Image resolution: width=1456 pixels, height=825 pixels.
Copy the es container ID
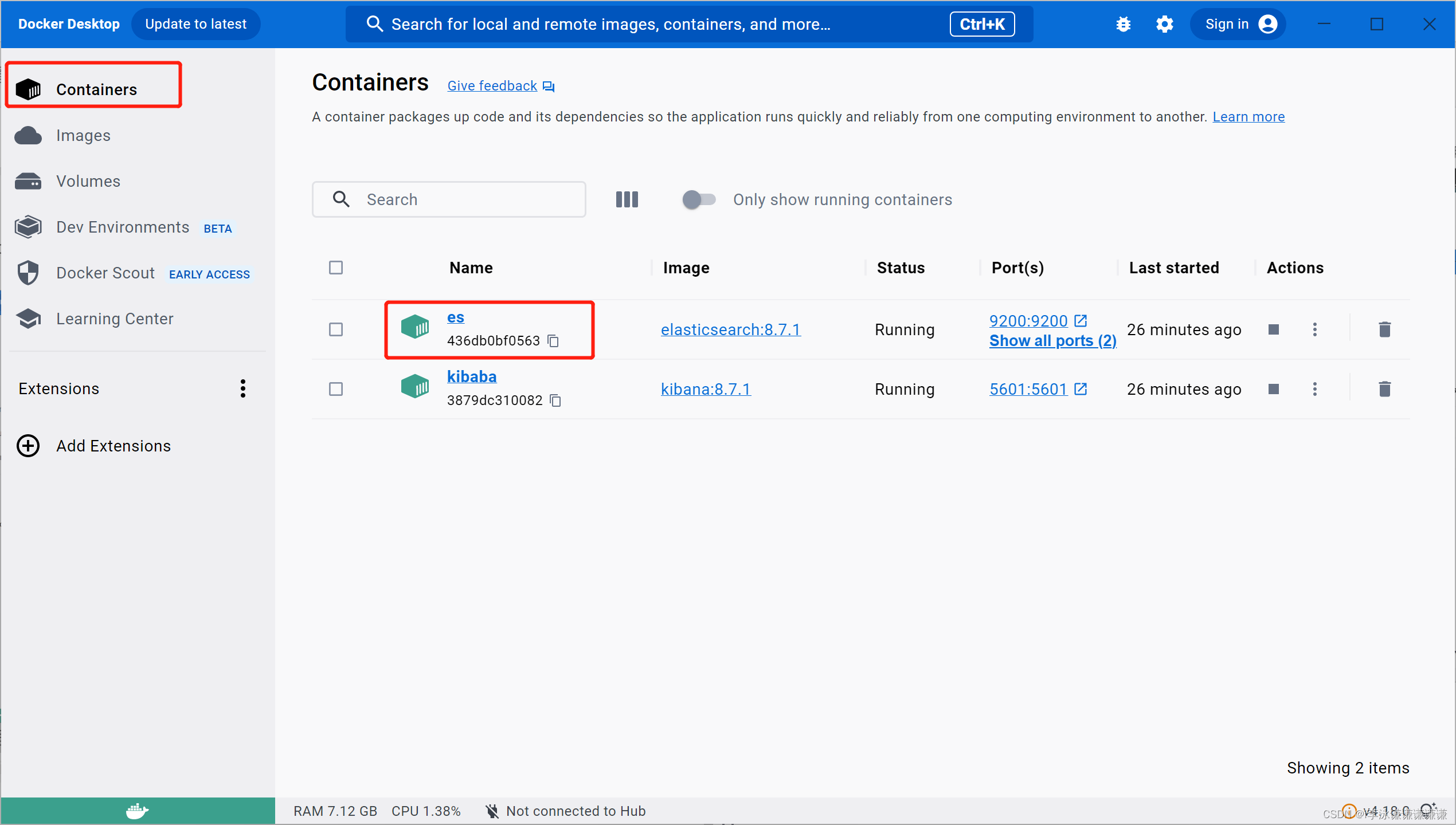coord(553,341)
